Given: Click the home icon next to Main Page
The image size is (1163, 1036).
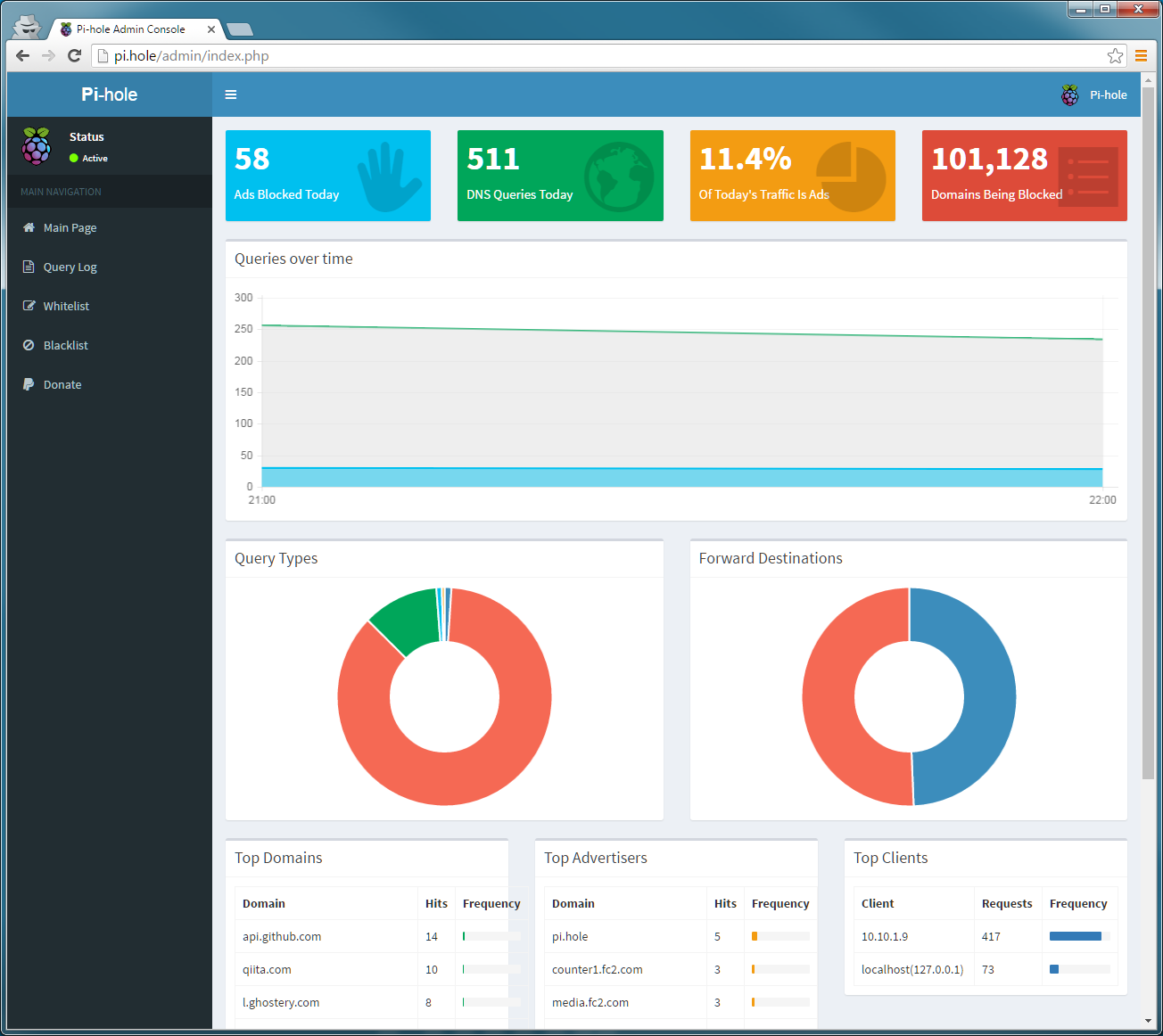Looking at the screenshot, I should click(x=29, y=227).
